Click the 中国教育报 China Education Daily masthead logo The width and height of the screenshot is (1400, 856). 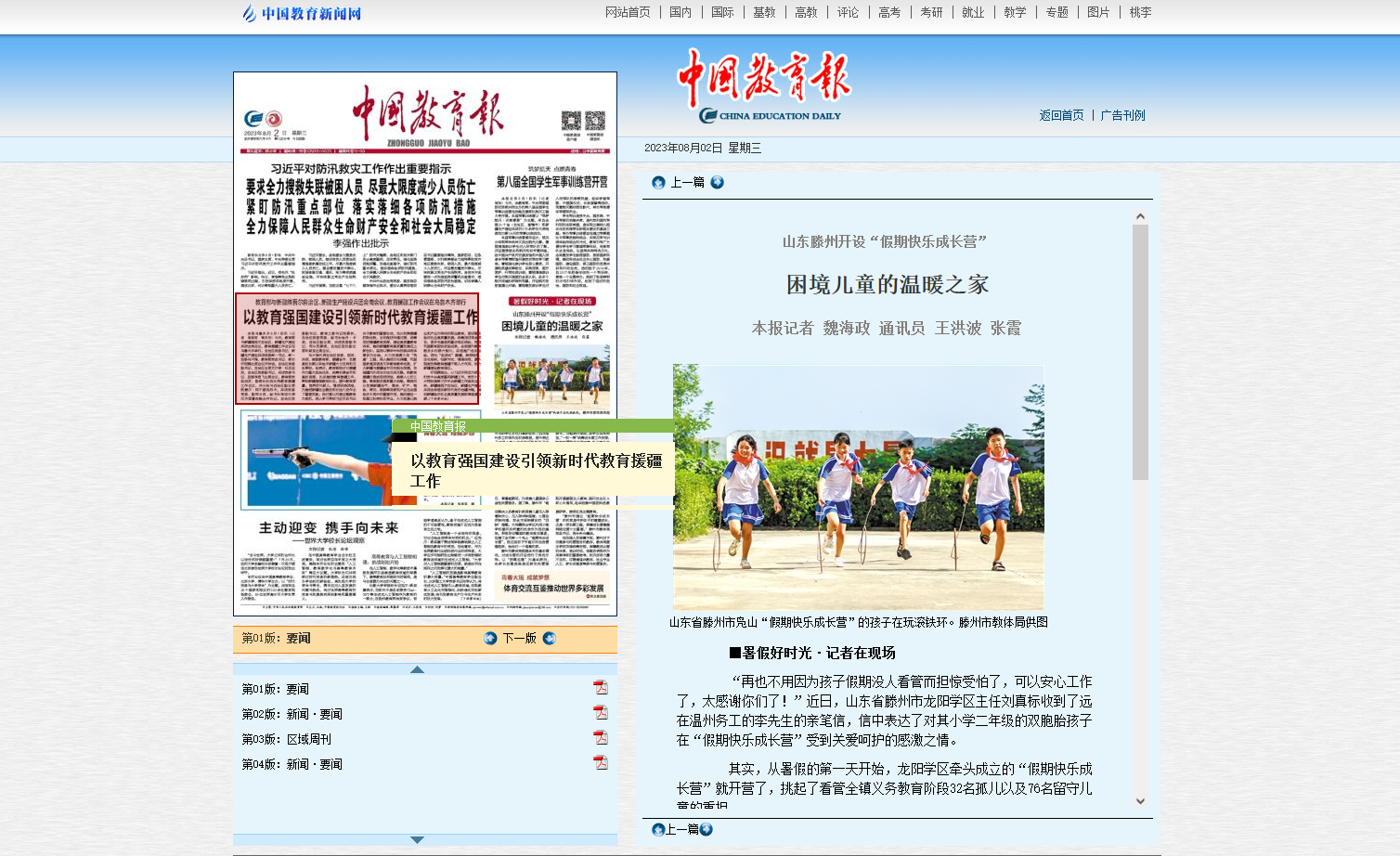pos(765,85)
